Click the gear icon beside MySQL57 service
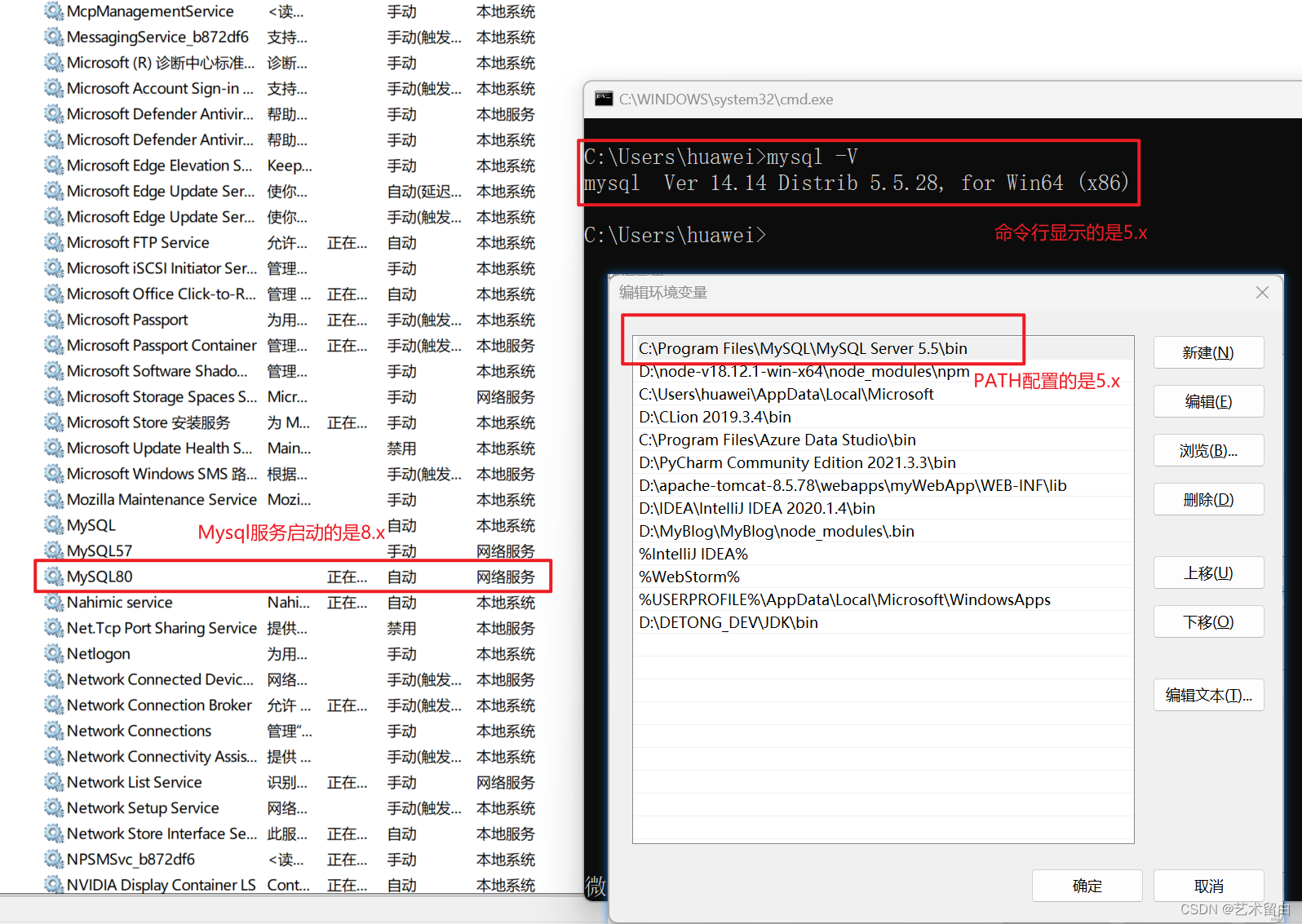The width and height of the screenshot is (1302, 924). (x=54, y=550)
